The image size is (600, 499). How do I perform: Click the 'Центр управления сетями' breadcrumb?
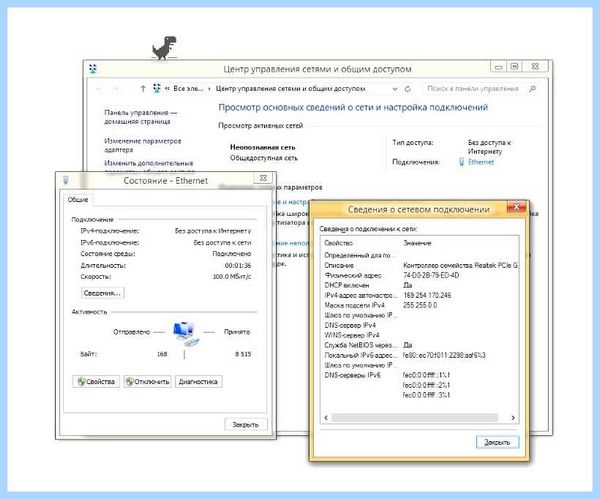(290, 89)
